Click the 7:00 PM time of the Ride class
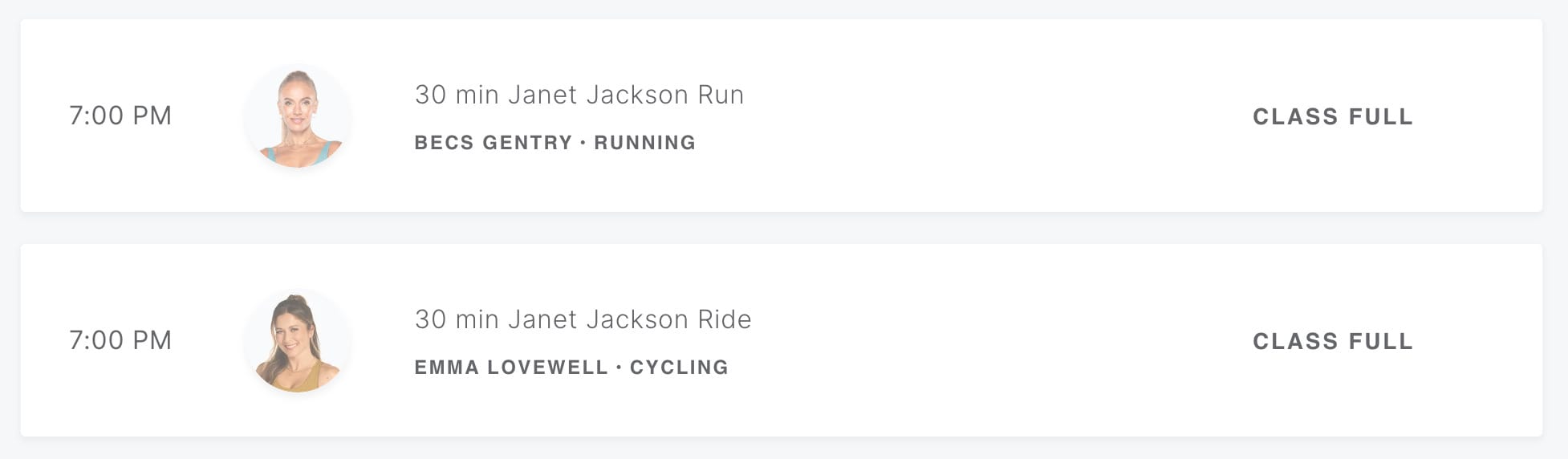 tap(120, 340)
